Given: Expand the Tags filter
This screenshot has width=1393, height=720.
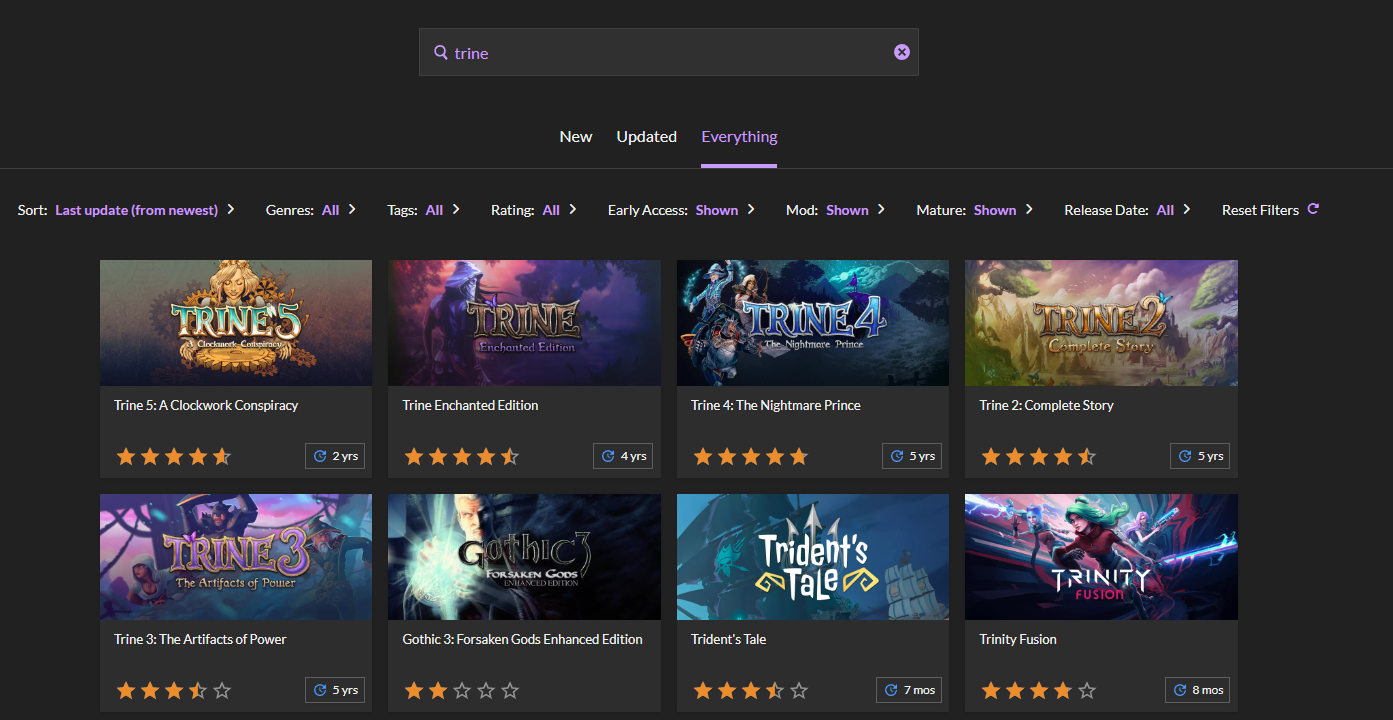Looking at the screenshot, I should tap(424, 210).
